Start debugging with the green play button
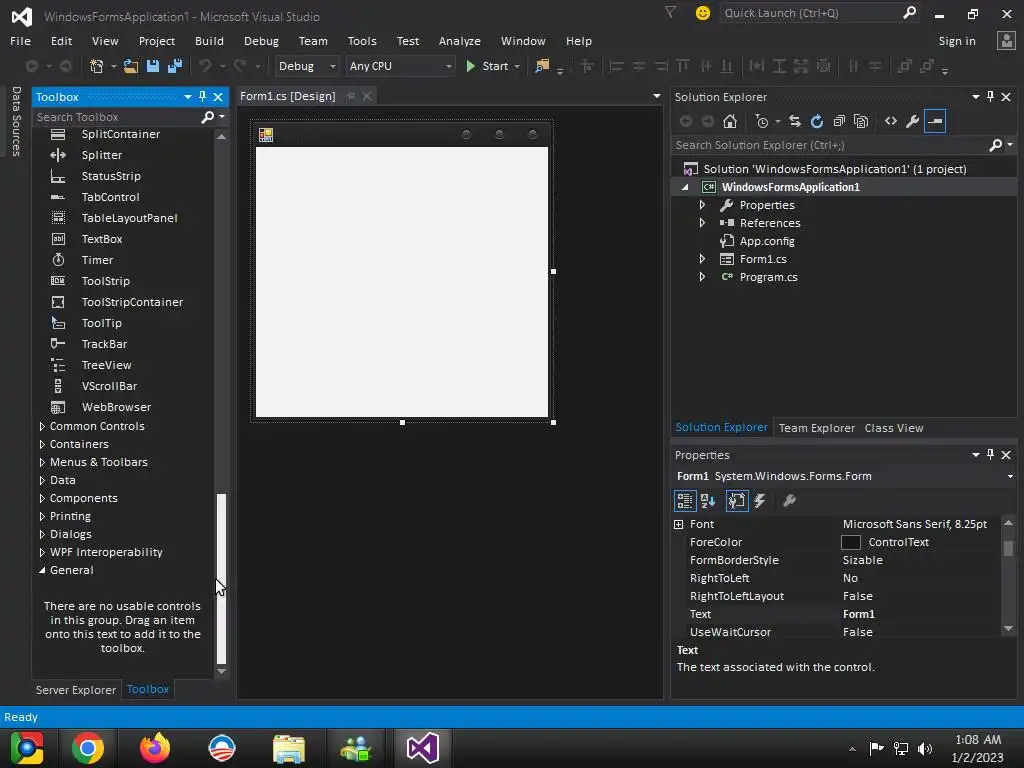 pos(470,66)
